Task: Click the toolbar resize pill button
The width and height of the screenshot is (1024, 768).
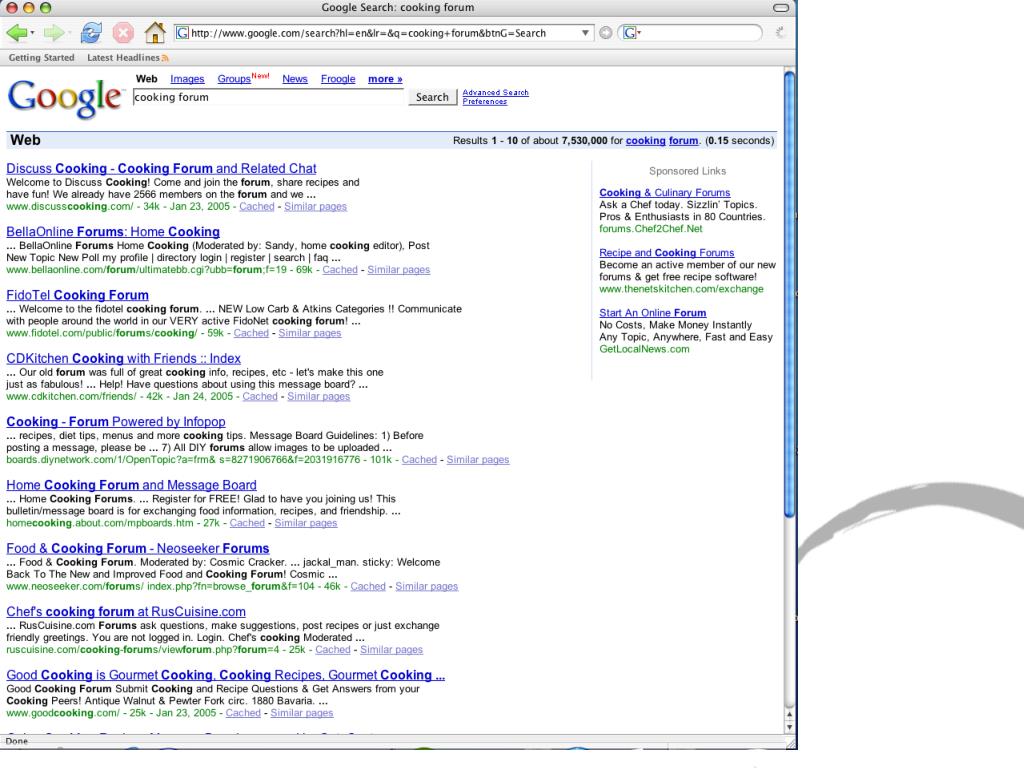Action: coord(780,8)
